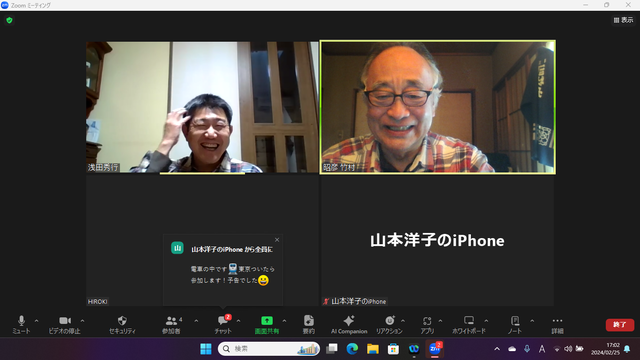Click the green encryption shield icon
The image size is (640, 360).
click(x=9, y=20)
